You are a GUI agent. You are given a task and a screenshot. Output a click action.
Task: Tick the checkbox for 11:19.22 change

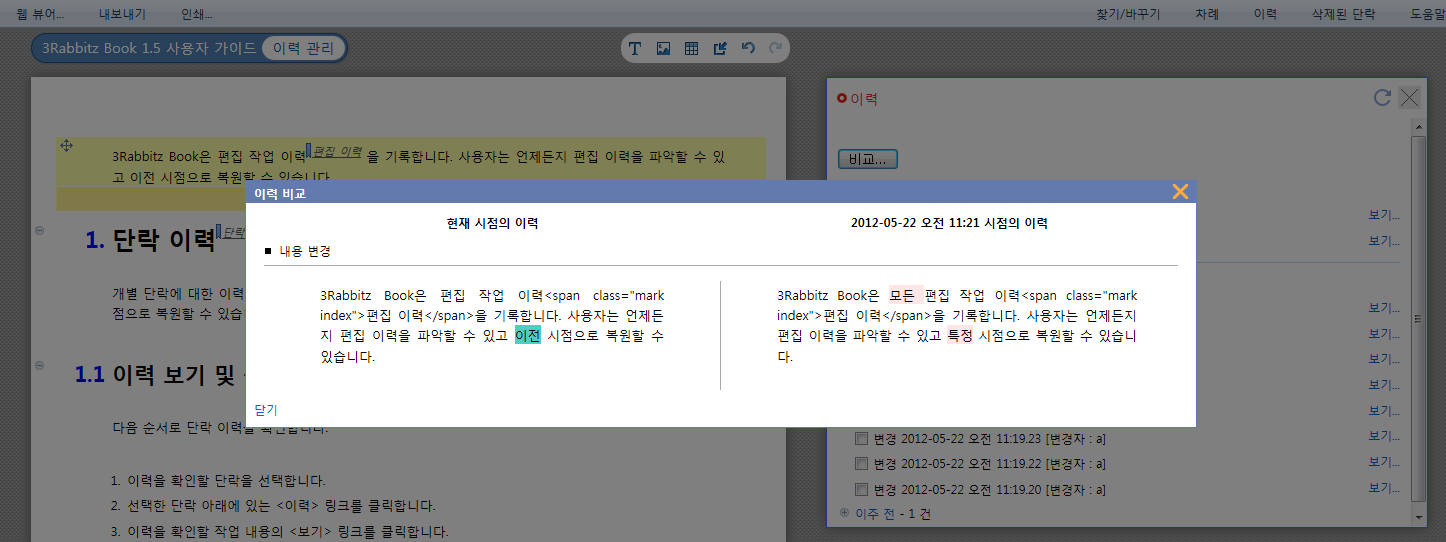[x=860, y=464]
